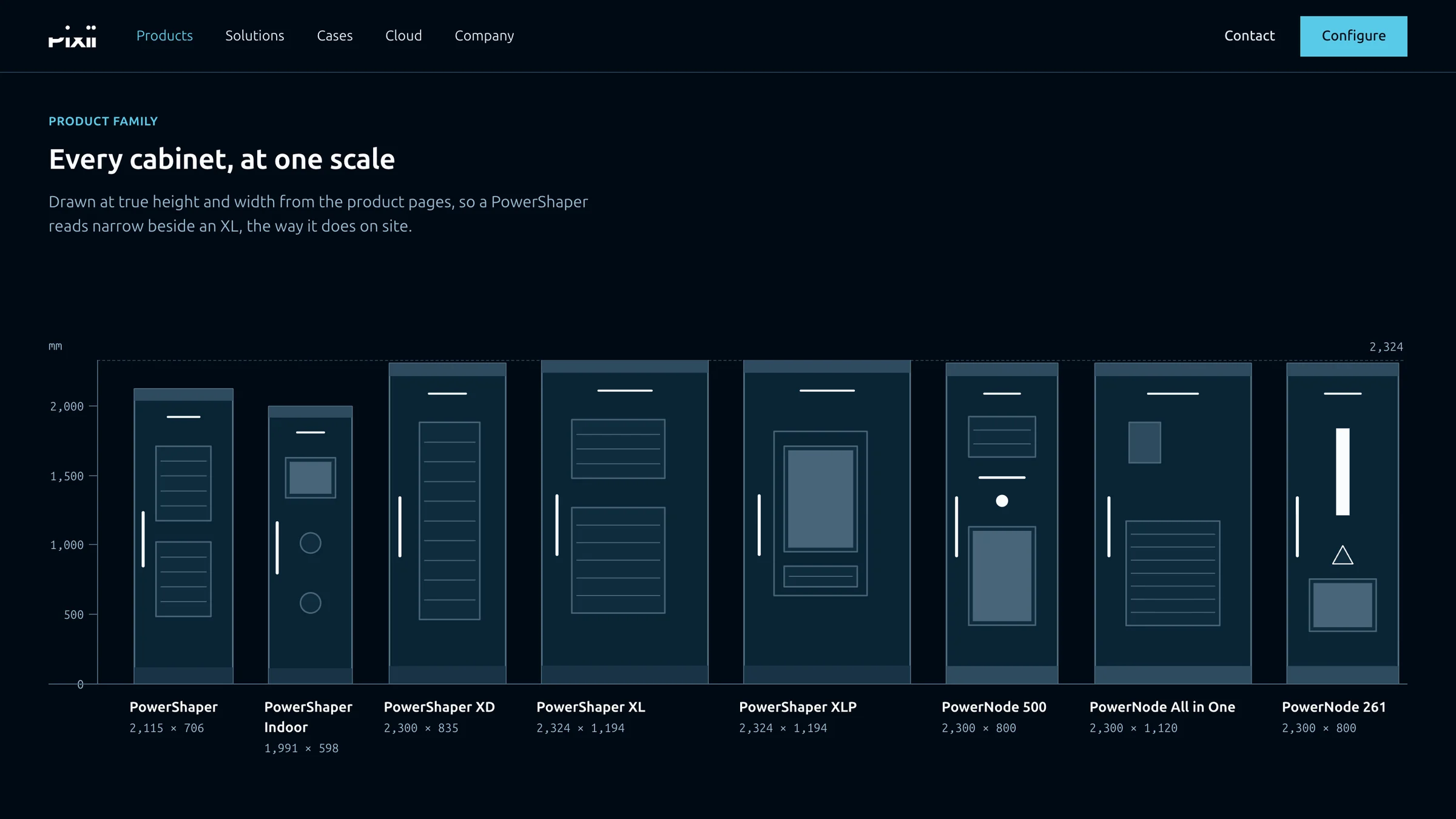Click the PowerShaper Indoor label
1456x819 pixels.
click(x=308, y=717)
